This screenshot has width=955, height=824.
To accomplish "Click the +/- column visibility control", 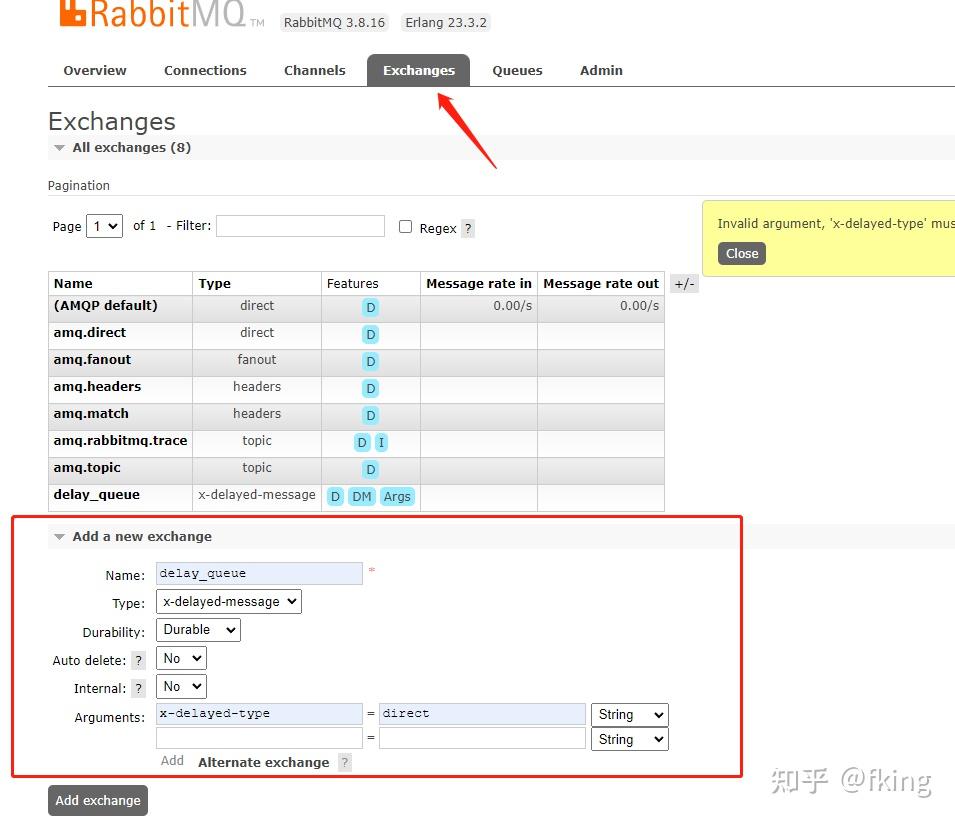I will coord(684,283).
